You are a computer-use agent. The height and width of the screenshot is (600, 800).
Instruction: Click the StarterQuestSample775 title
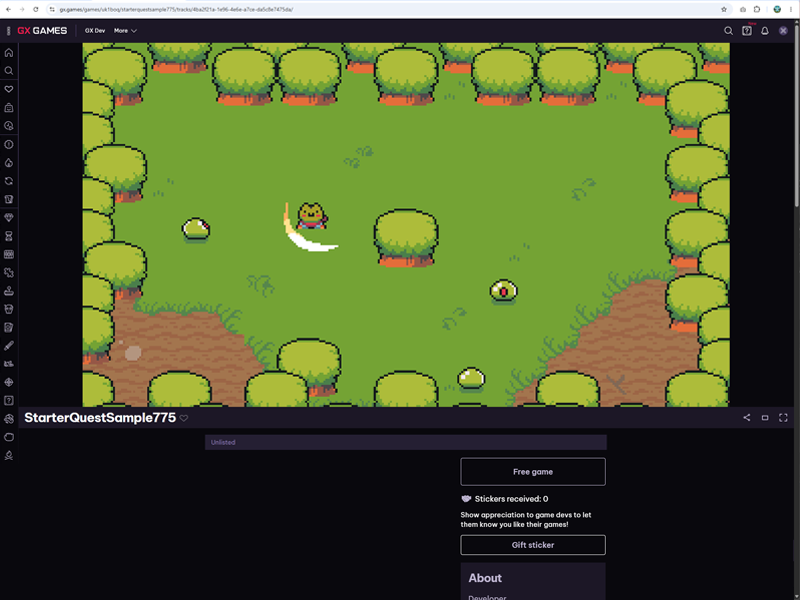(100, 418)
